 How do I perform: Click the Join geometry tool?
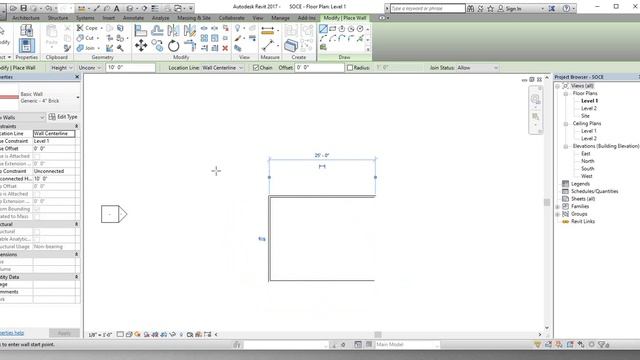click(x=85, y=48)
